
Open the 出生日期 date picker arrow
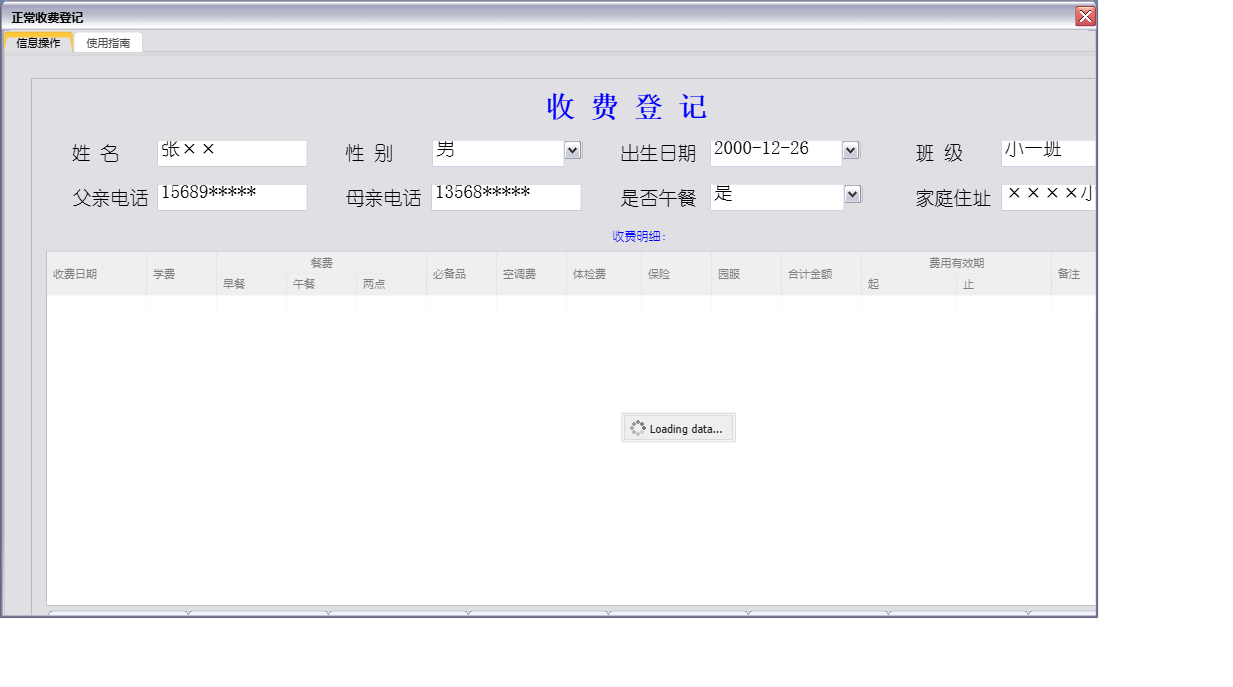click(x=850, y=150)
